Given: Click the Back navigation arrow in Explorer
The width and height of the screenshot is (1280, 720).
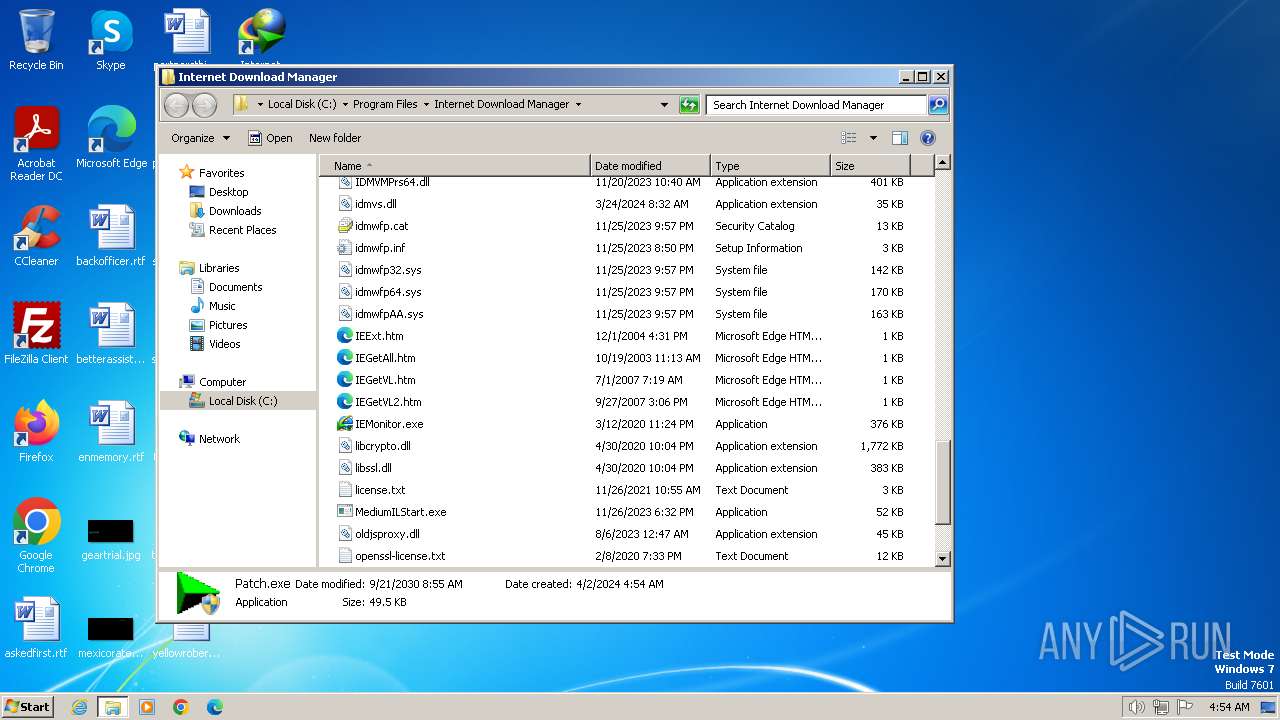Looking at the screenshot, I should (x=176, y=105).
